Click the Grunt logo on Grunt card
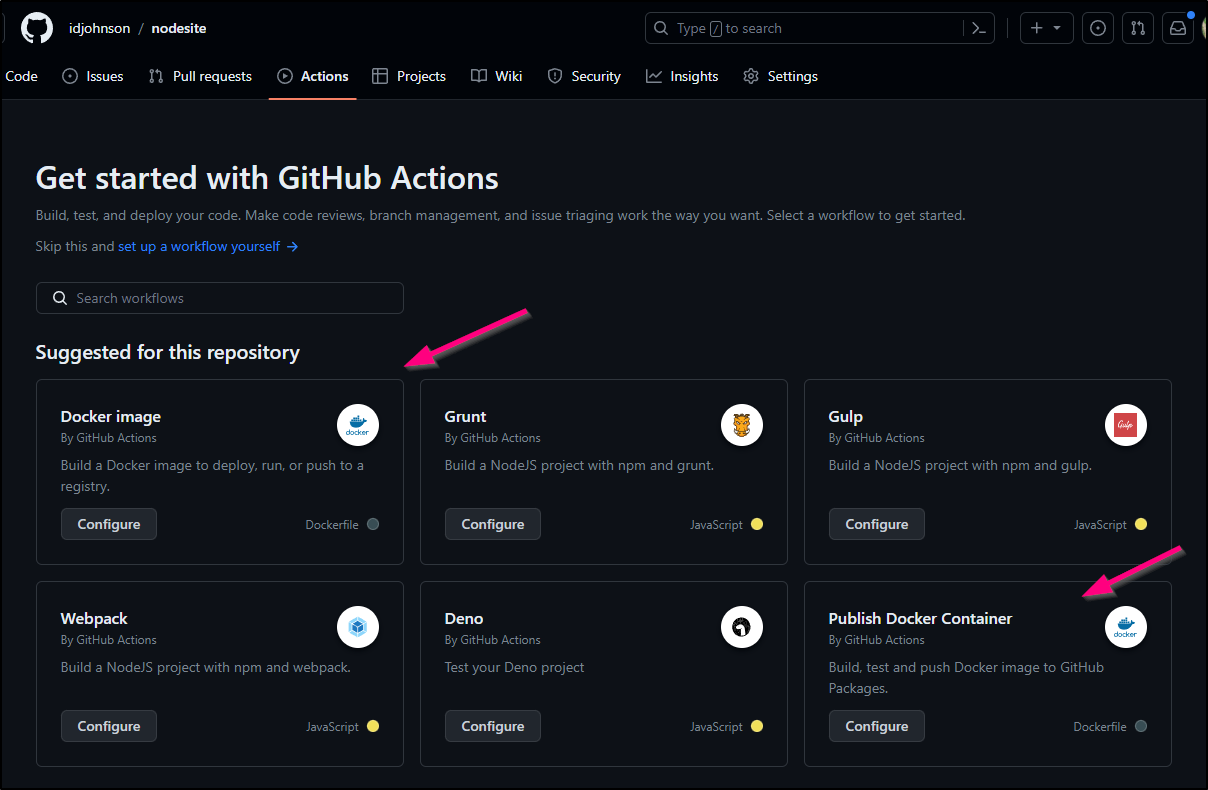Image resolution: width=1208 pixels, height=790 pixels. [x=742, y=425]
